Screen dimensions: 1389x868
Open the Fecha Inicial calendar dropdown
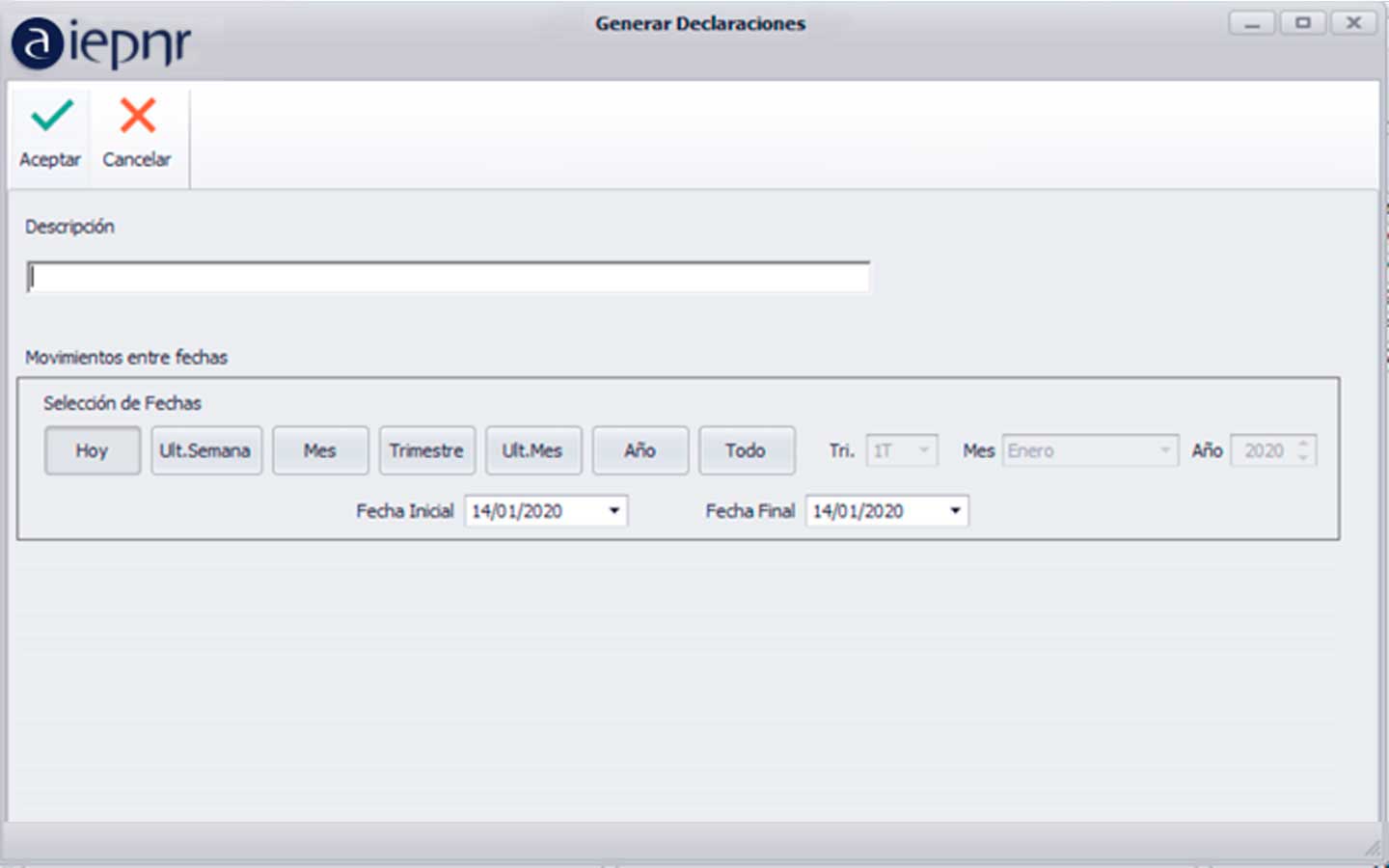[x=613, y=511]
